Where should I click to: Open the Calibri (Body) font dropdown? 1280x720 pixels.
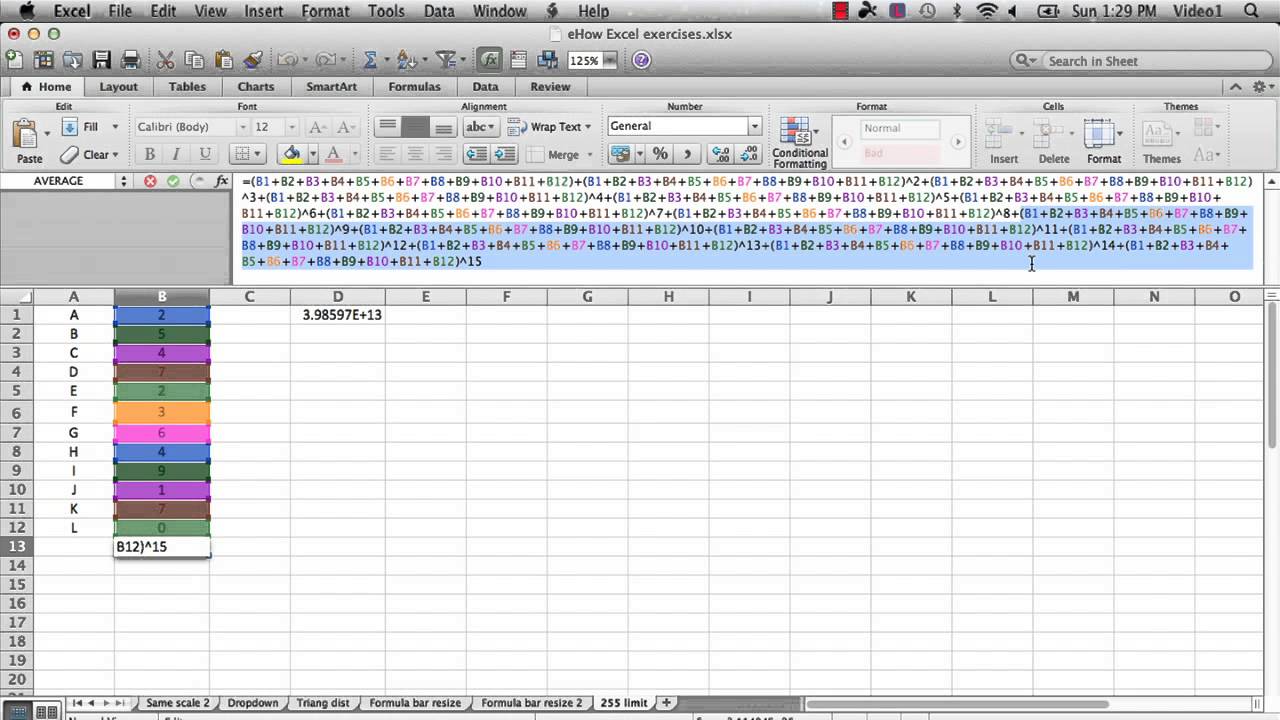[x=242, y=127]
